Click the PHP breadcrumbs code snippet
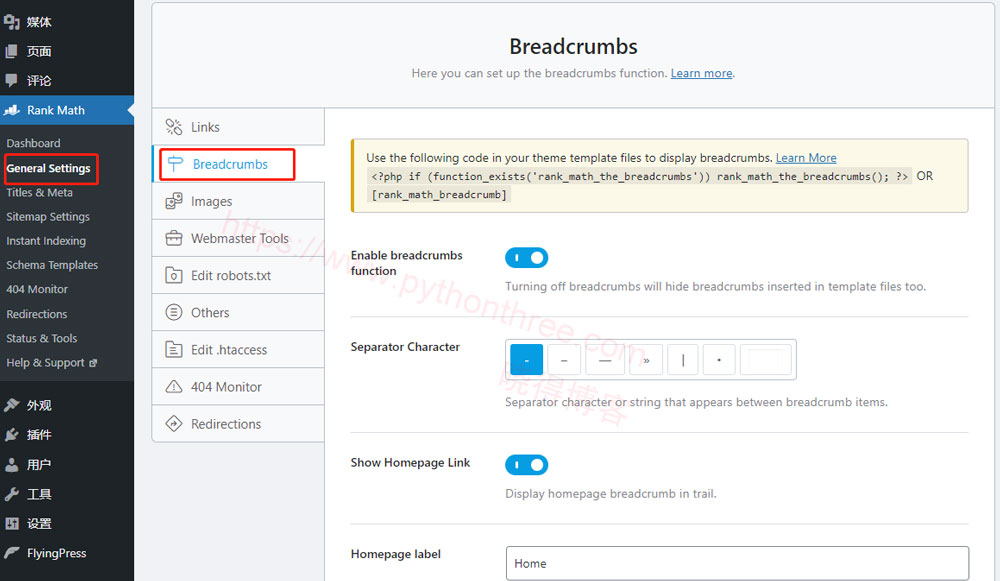The width and height of the screenshot is (1000, 581). tap(640, 176)
